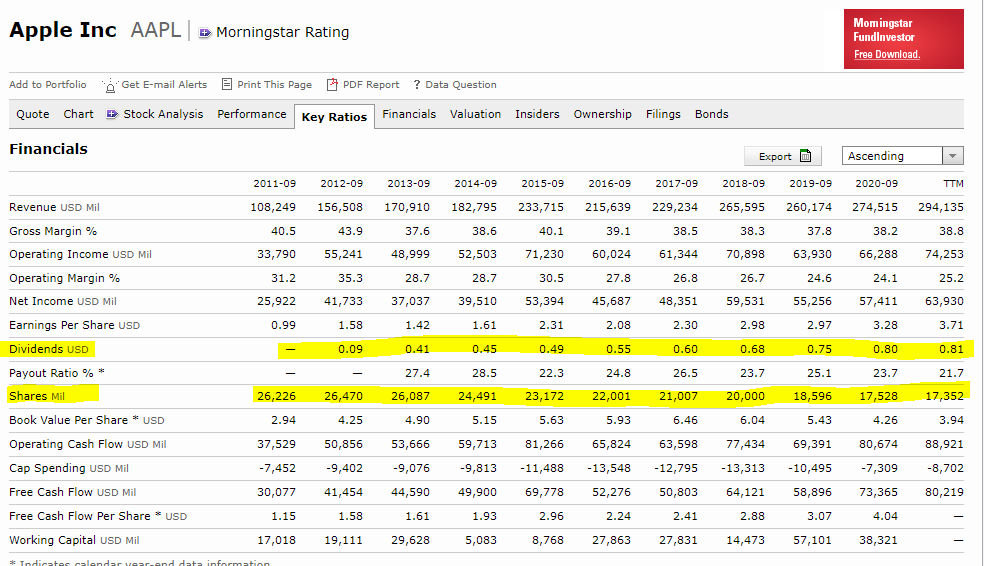Image resolution: width=984 pixels, height=566 pixels.
Task: Go to the Bonds tab
Action: pyautogui.click(x=712, y=114)
